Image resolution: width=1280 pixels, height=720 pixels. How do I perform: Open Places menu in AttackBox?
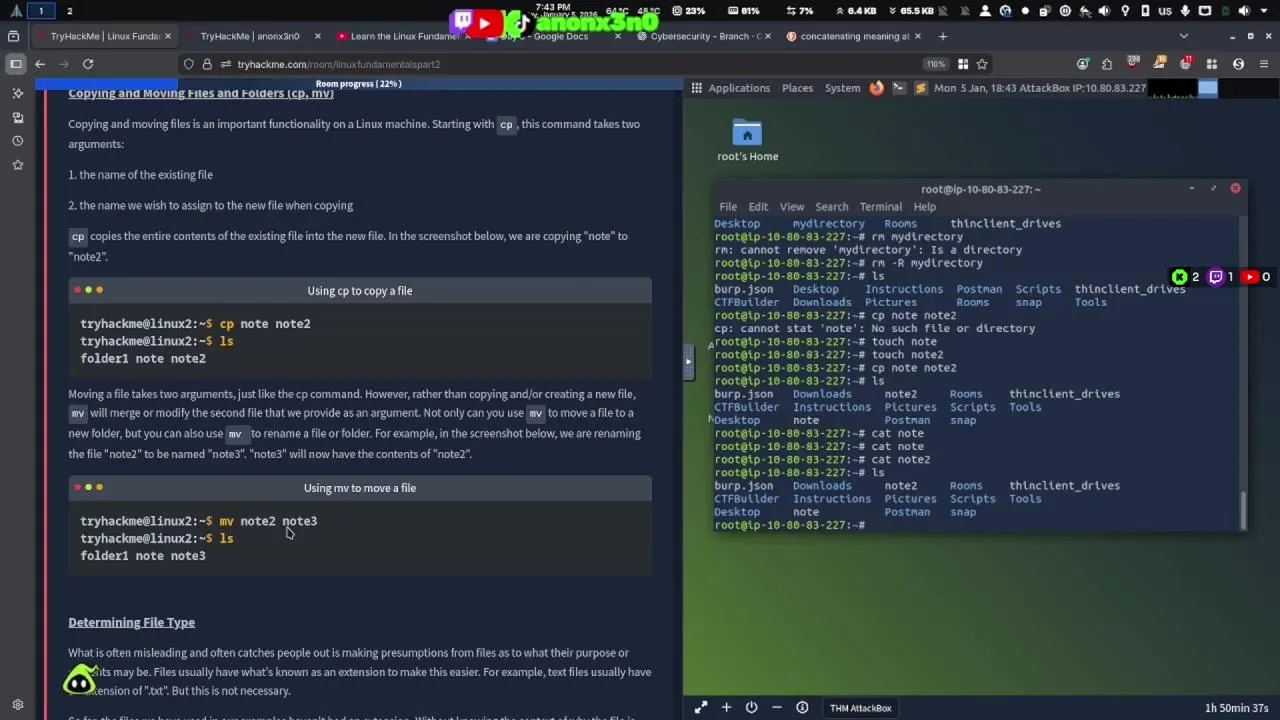[797, 88]
